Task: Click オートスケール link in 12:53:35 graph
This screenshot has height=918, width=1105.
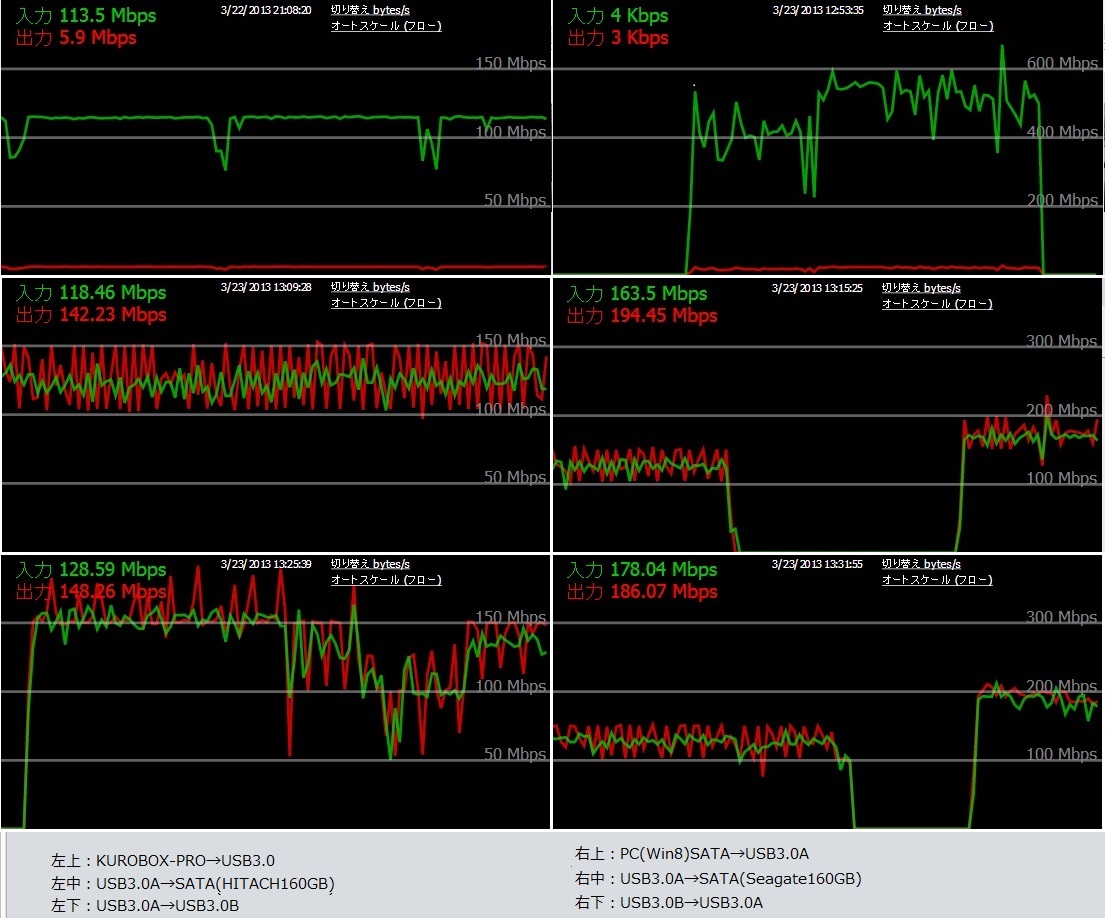Action: 938,26
